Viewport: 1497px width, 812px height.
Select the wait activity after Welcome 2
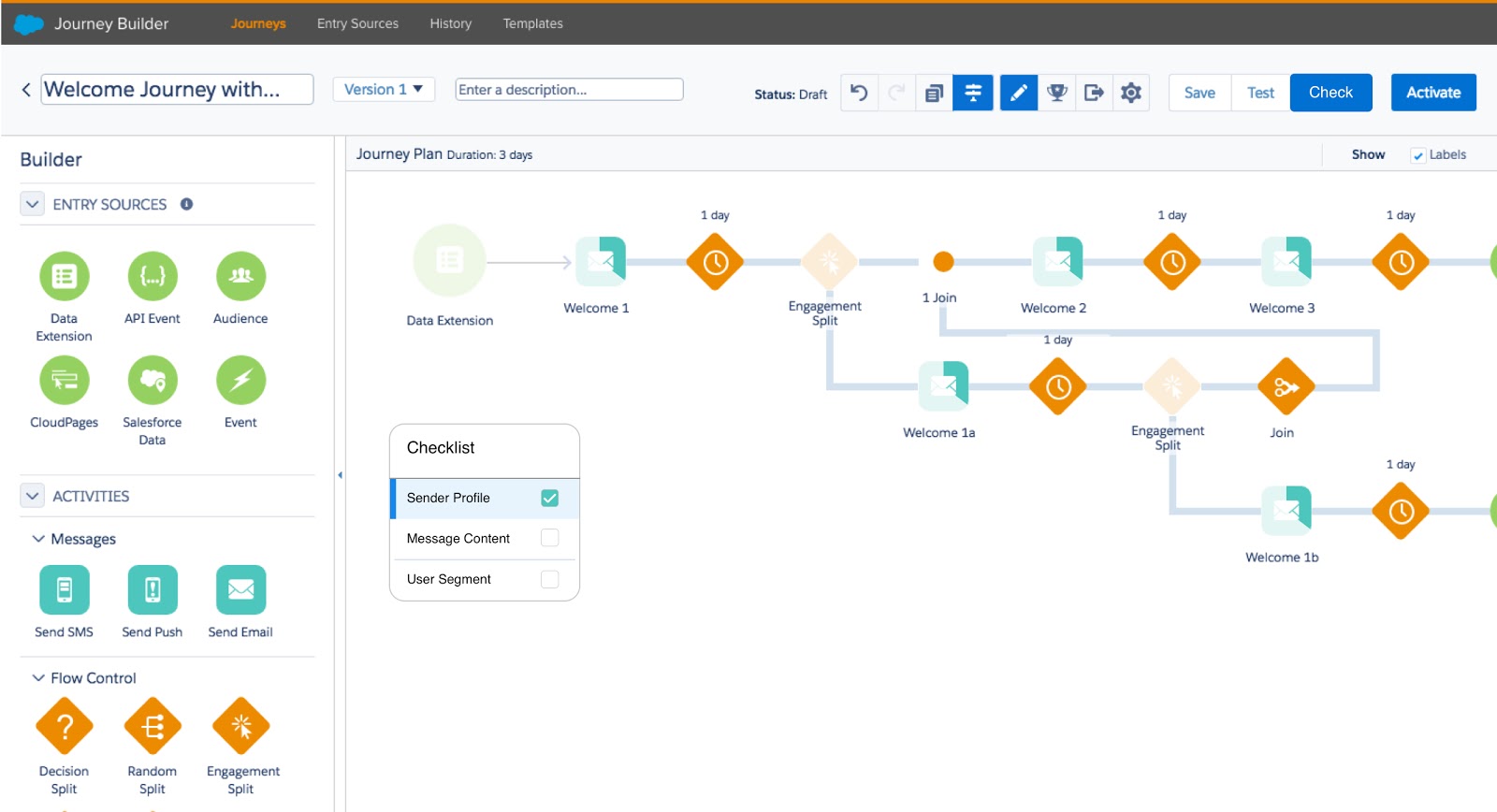[x=1172, y=262]
